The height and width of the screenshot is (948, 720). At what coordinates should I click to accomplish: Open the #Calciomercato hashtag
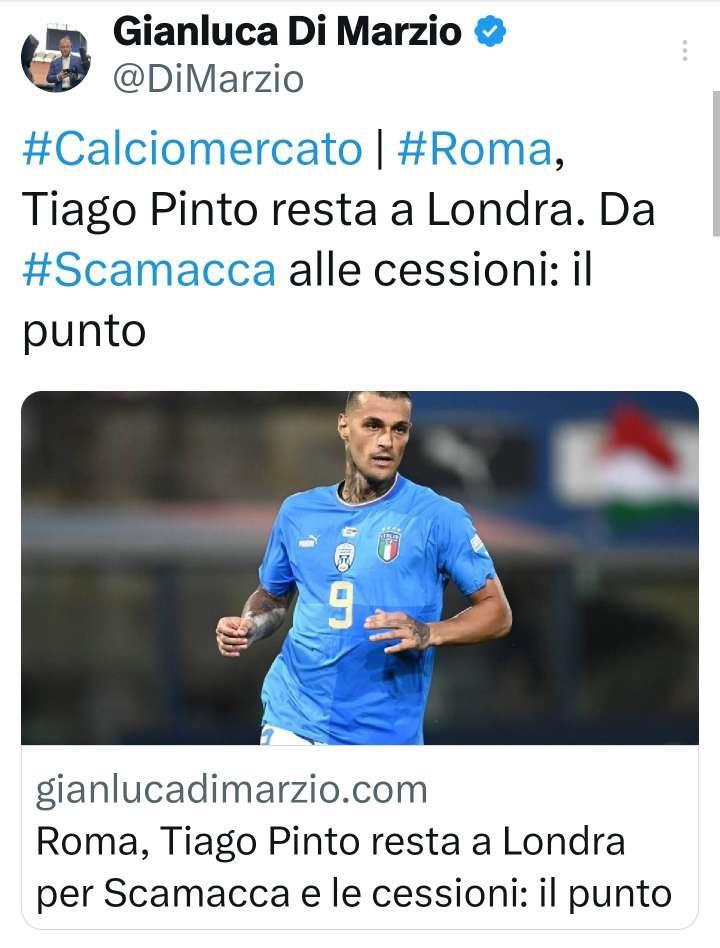pos(192,148)
